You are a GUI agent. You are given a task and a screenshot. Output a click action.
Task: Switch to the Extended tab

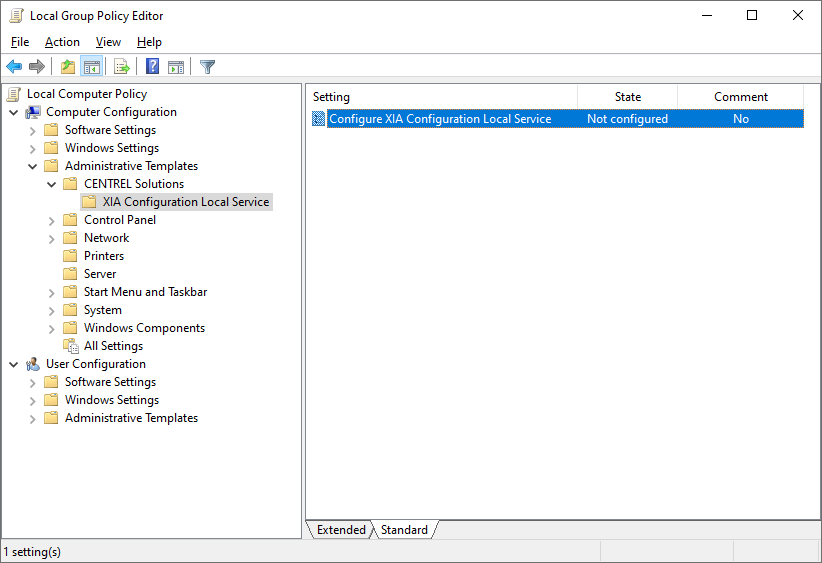pyautogui.click(x=341, y=530)
